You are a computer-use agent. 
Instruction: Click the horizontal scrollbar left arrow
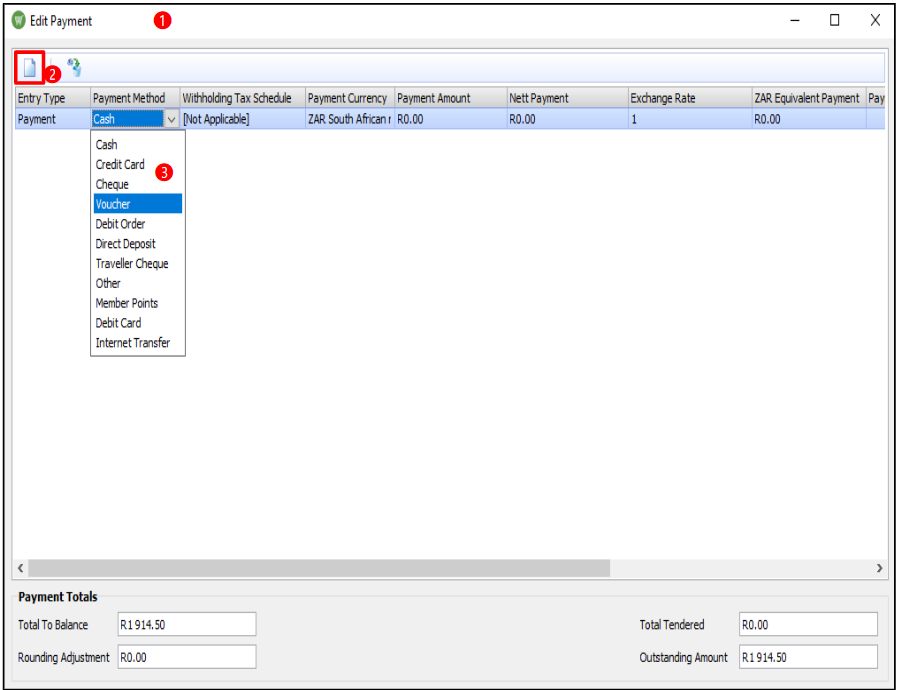coord(21,568)
